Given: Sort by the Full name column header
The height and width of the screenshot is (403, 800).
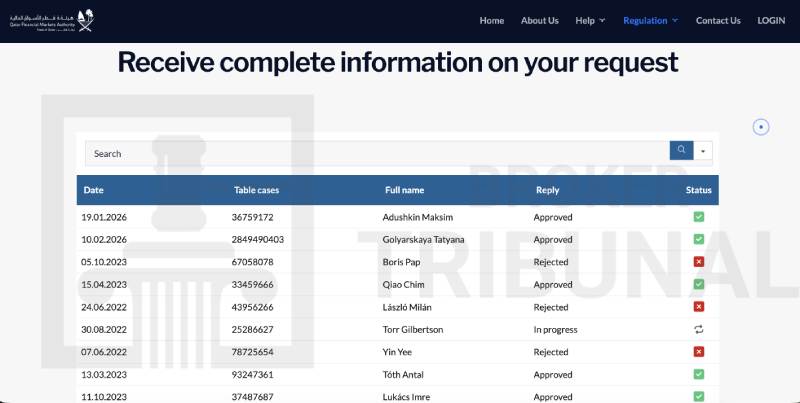Looking at the screenshot, I should coord(405,190).
